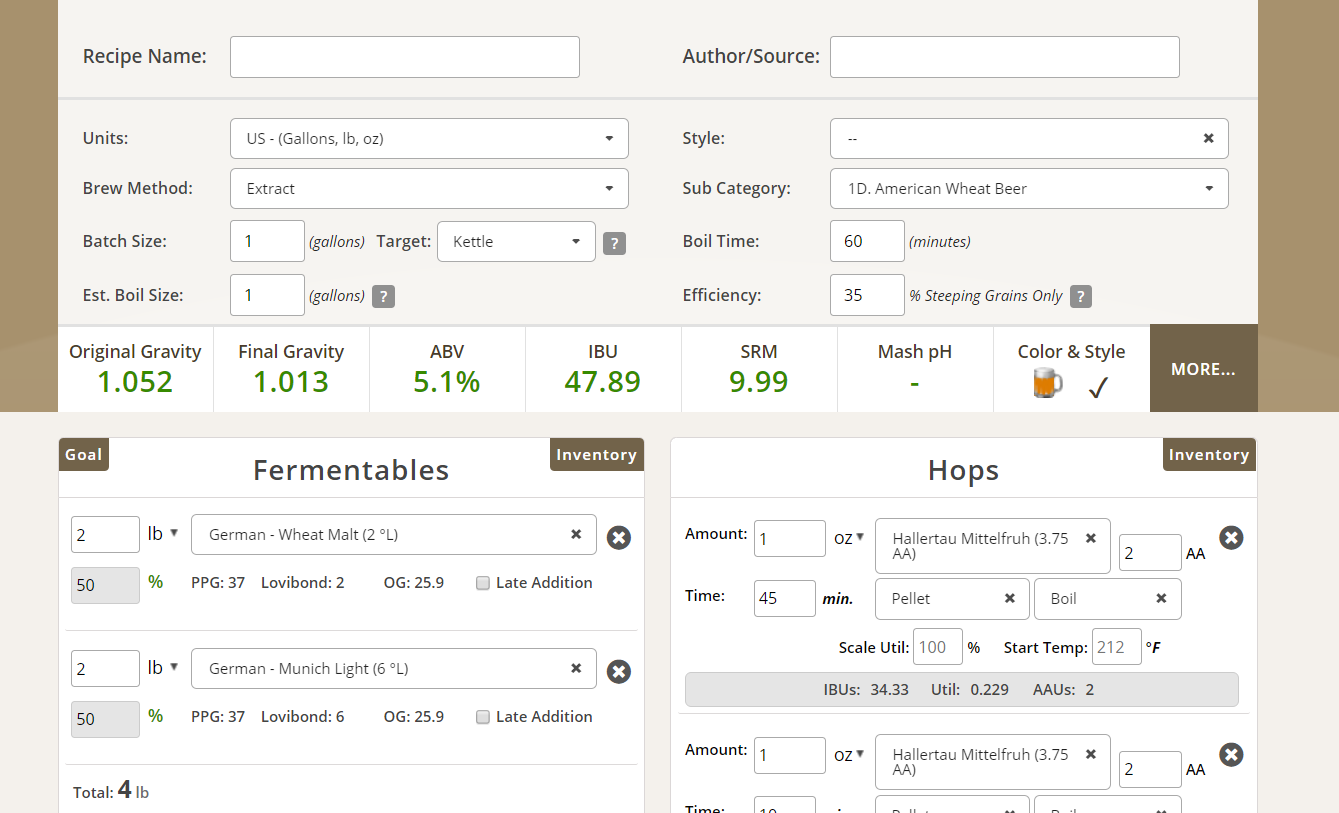Delete the first Hallertau Mittelfruh hop row
The width and height of the screenshot is (1339, 813).
(1232, 538)
